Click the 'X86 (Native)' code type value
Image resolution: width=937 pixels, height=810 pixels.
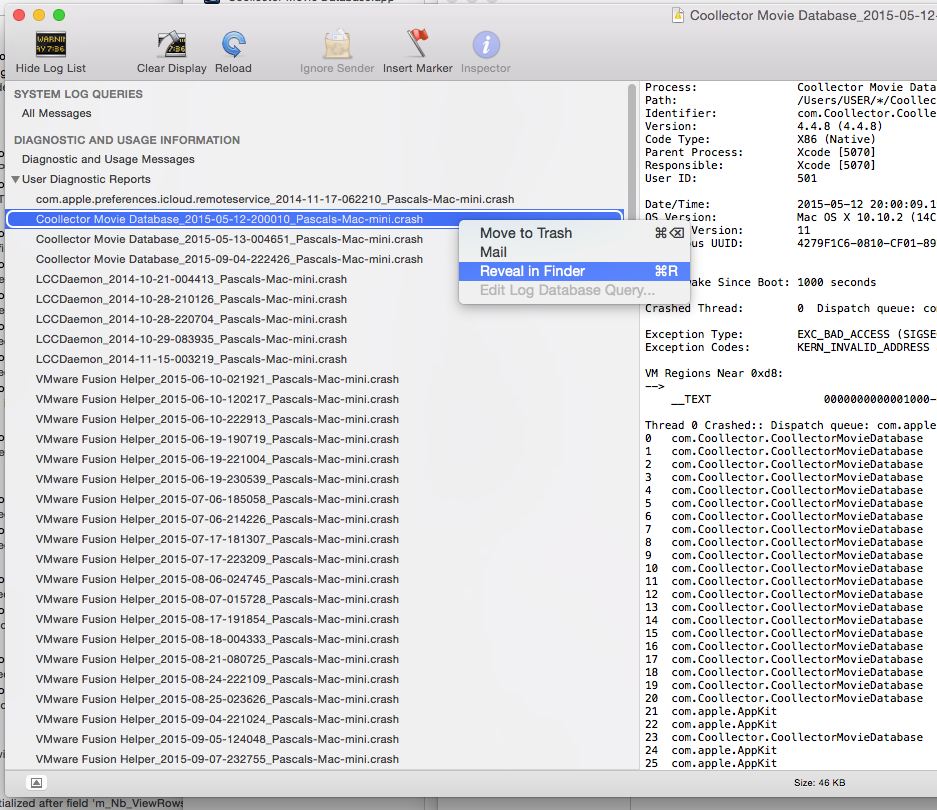click(x=836, y=140)
